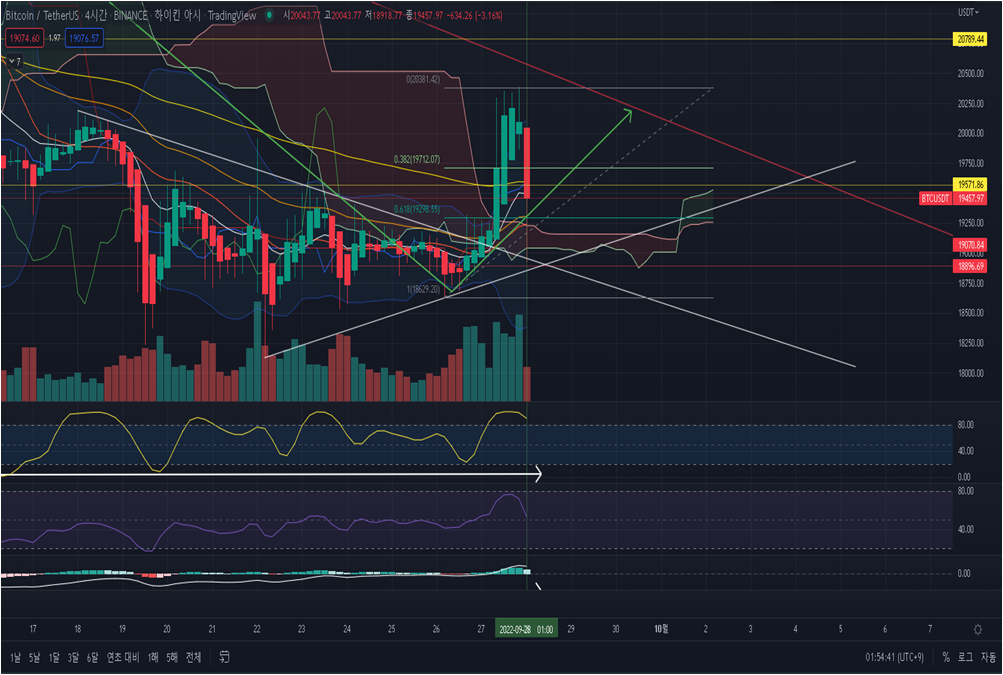
Task: Click the 19070.84 red price label
Action: [x=970, y=245]
